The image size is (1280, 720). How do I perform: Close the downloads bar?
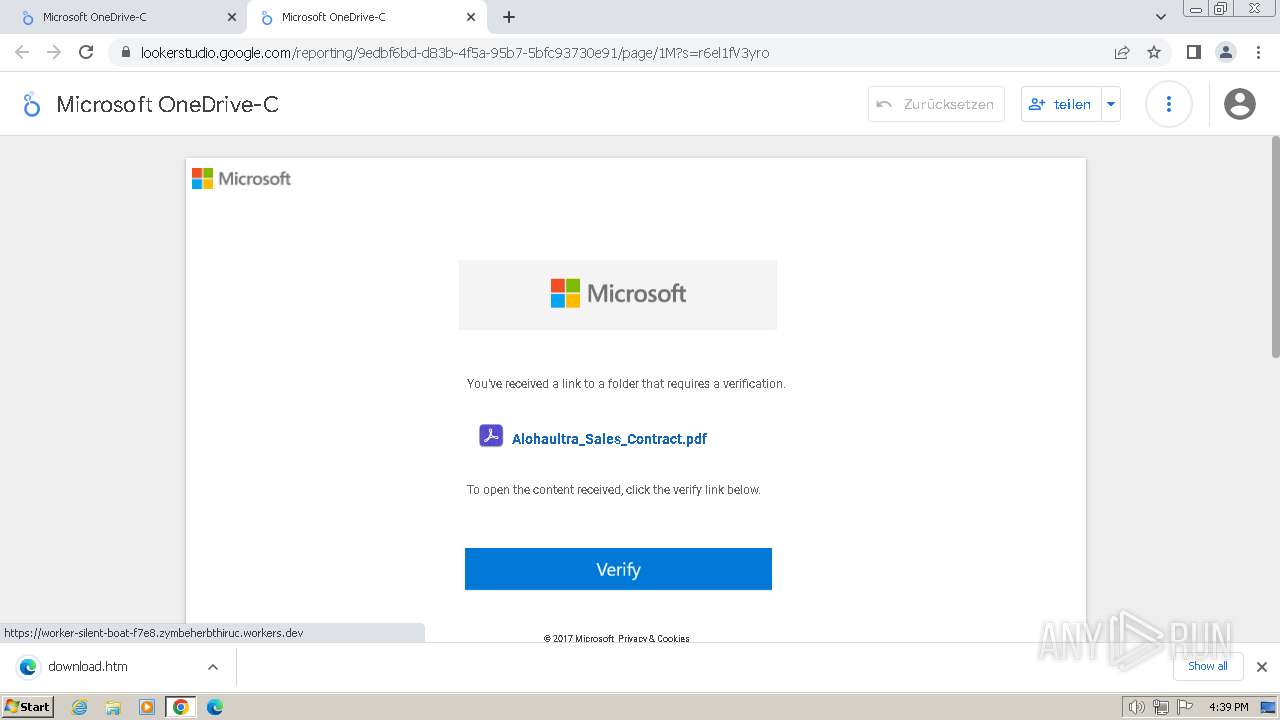[1262, 667]
